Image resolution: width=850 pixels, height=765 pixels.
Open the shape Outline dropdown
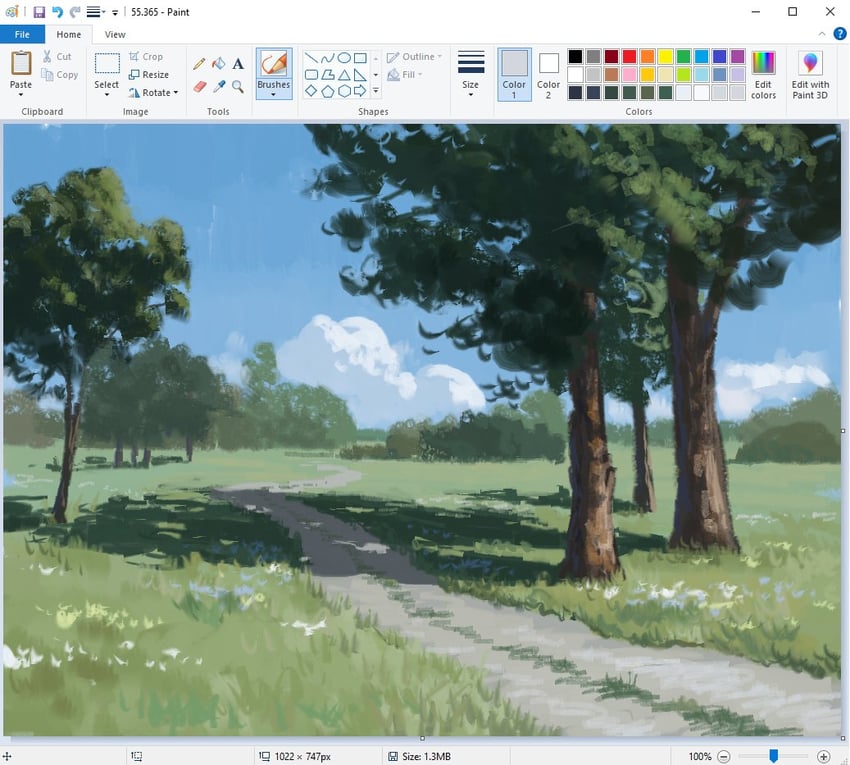tap(415, 57)
